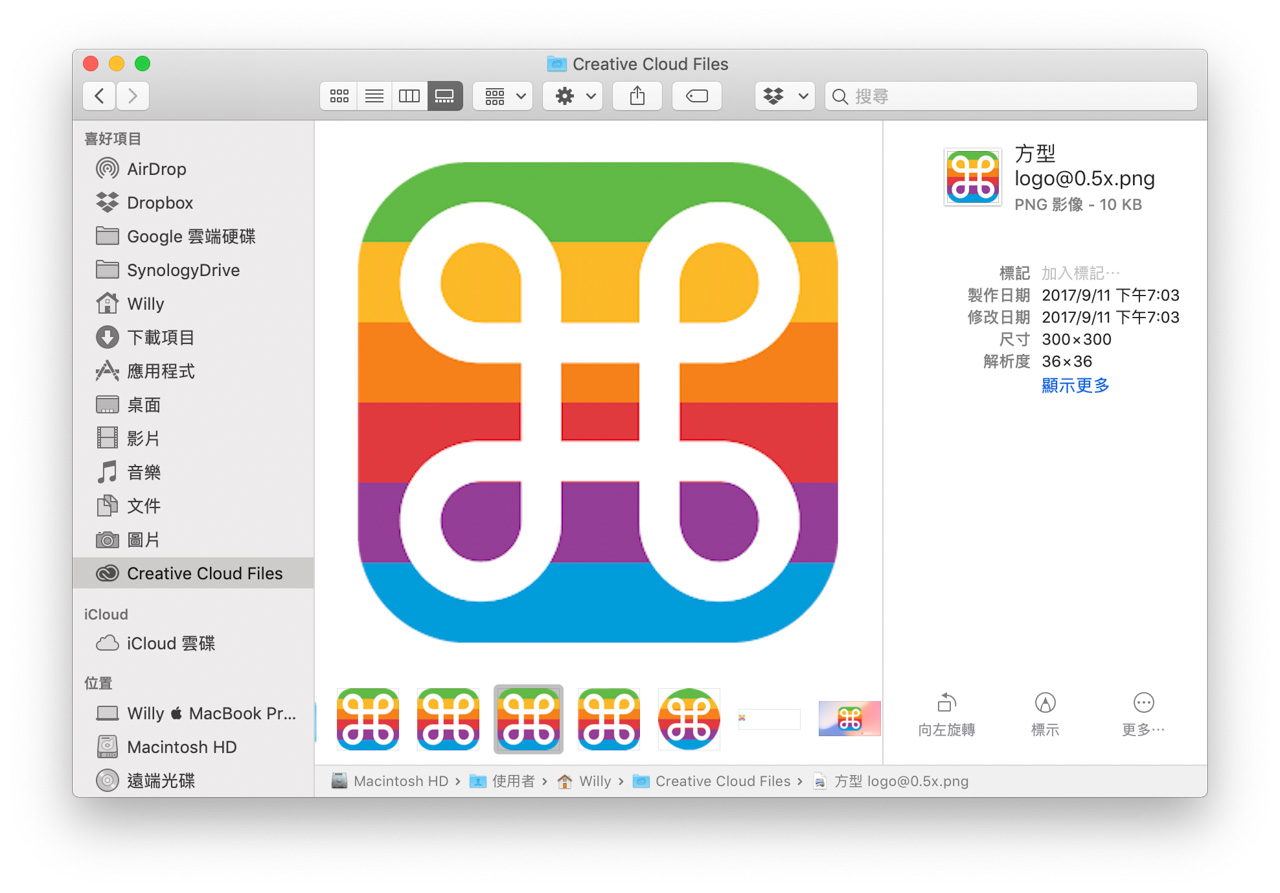This screenshot has width=1280, height=893.
Task: Click Macintosh HD in the path bar
Action: [390, 781]
